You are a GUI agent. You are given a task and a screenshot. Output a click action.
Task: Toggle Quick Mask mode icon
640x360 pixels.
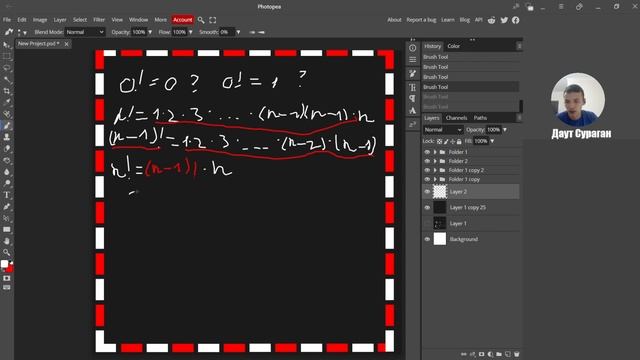[7, 278]
